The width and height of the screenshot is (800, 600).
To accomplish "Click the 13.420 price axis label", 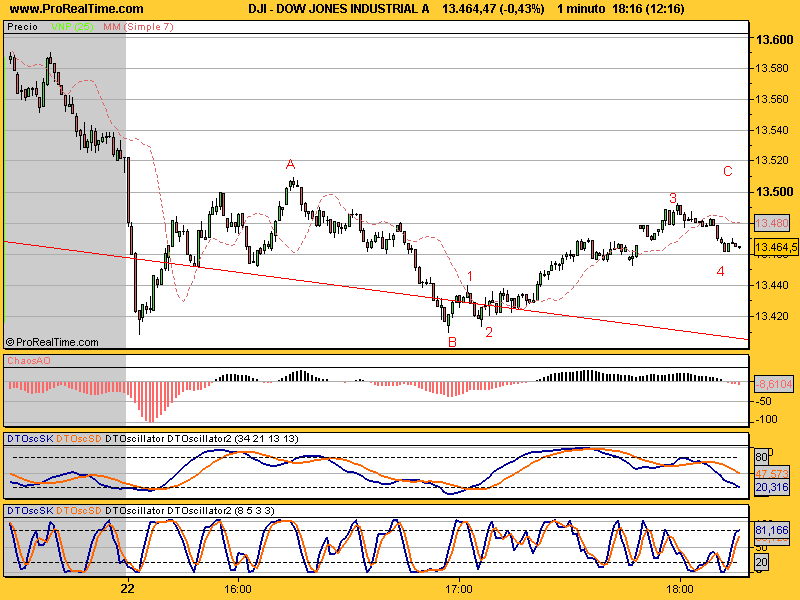I will [x=771, y=316].
